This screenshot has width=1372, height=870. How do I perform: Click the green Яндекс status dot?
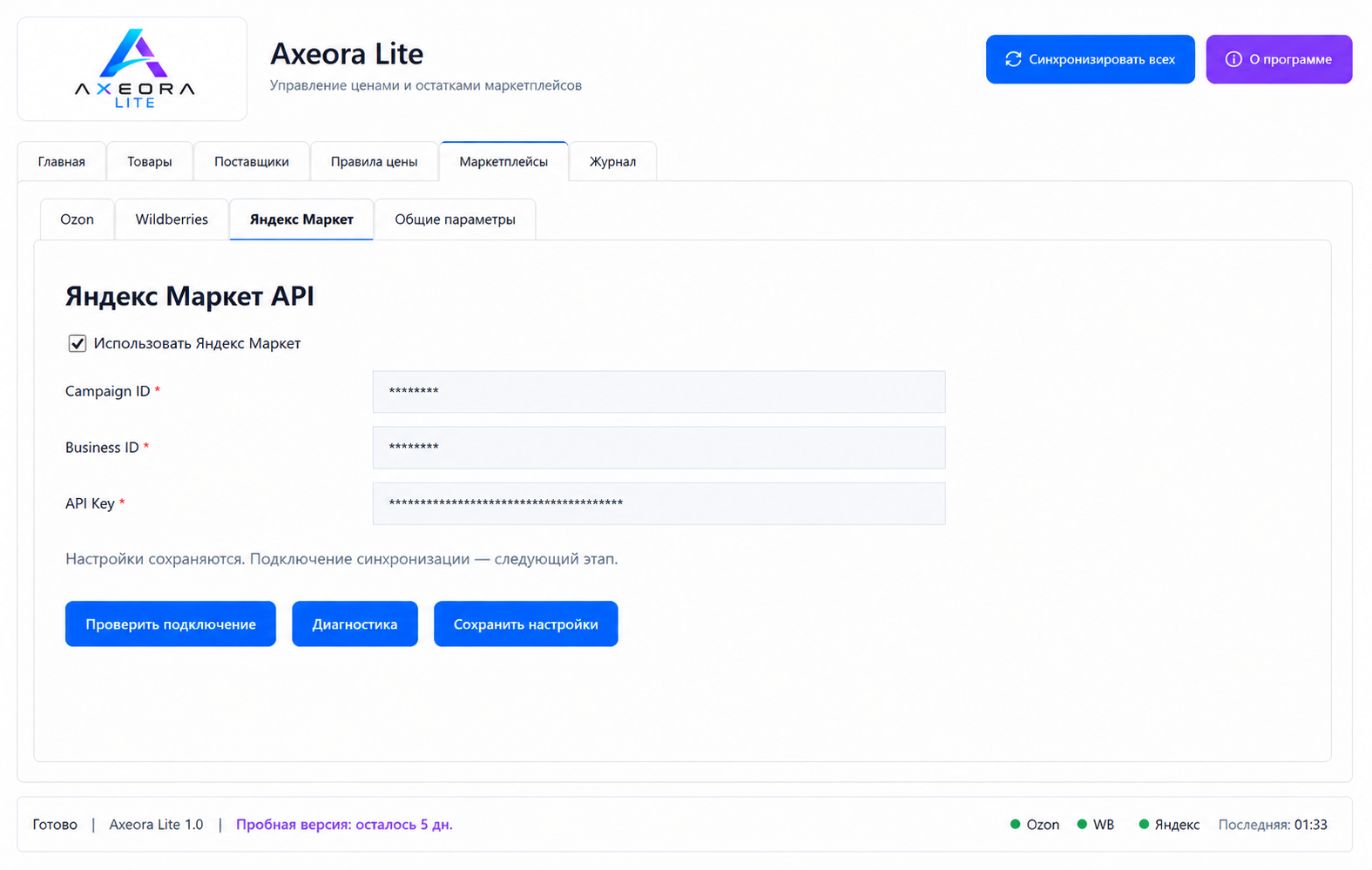coord(1144,824)
